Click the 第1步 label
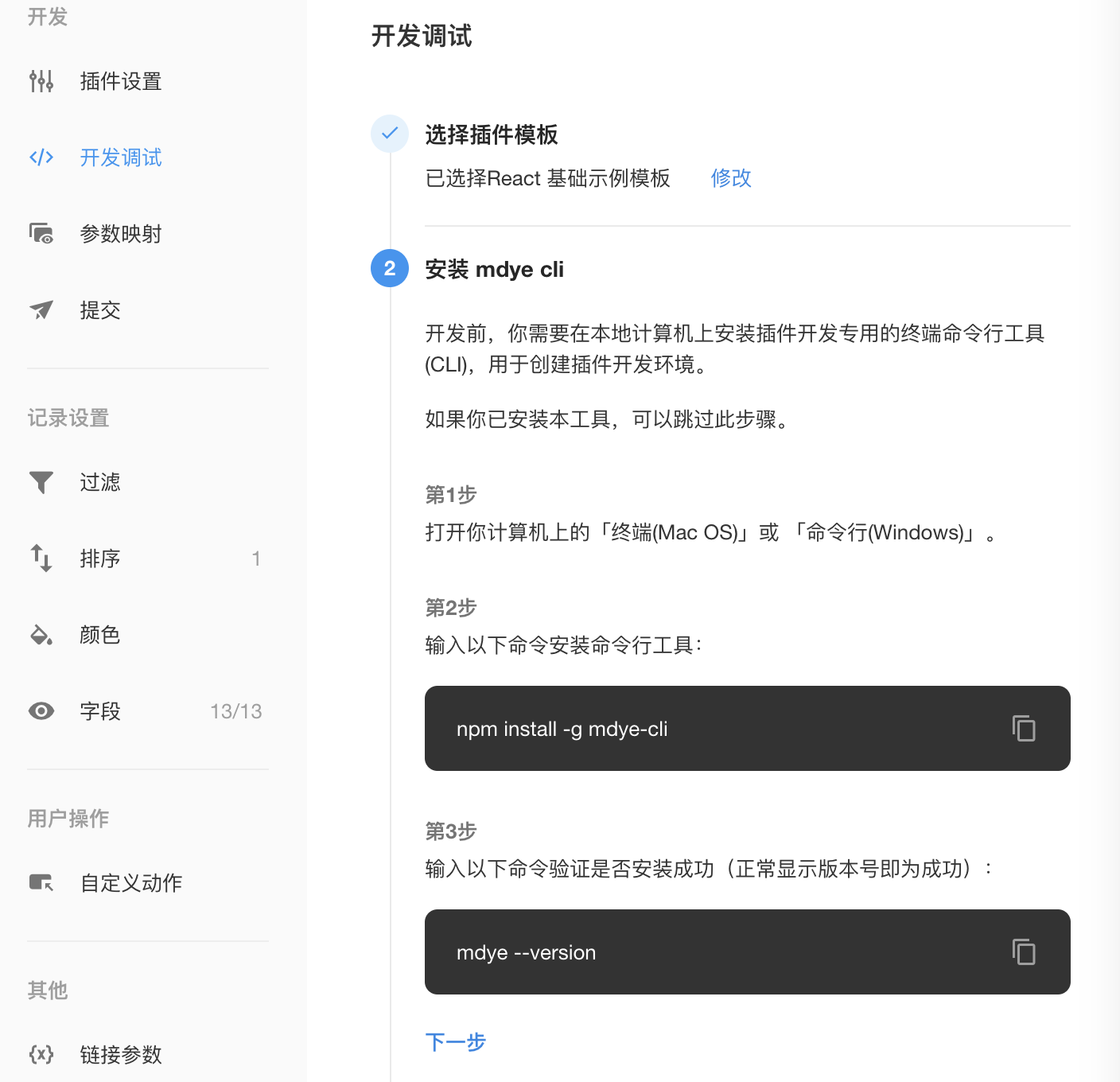Screen dimensions: 1120x1082 click(x=451, y=495)
